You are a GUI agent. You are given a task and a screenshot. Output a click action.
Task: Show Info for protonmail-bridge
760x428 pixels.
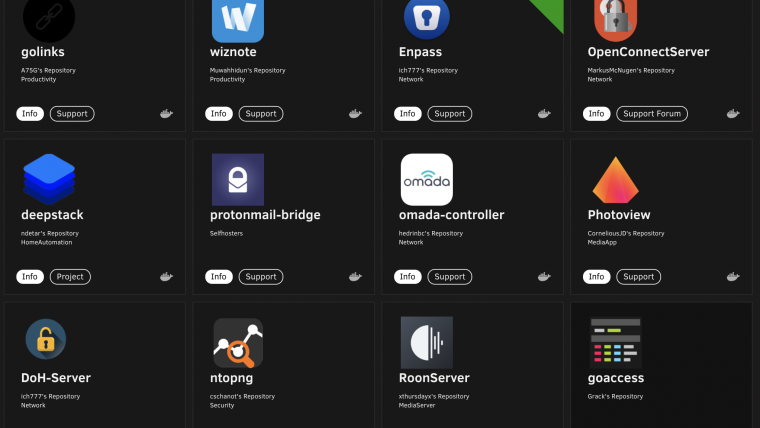coord(219,277)
